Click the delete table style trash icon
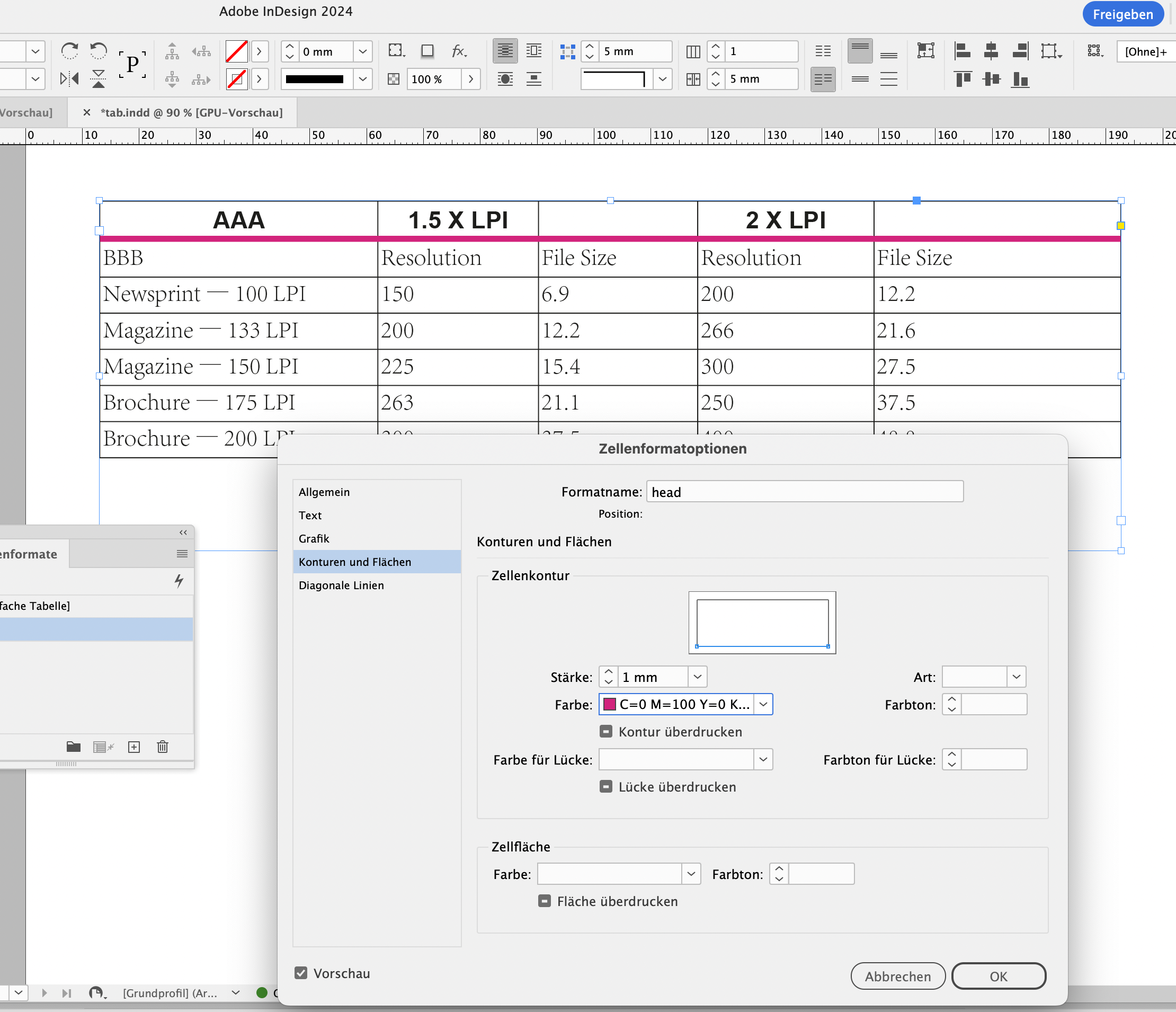This screenshot has height=1012, width=1176. 162,747
